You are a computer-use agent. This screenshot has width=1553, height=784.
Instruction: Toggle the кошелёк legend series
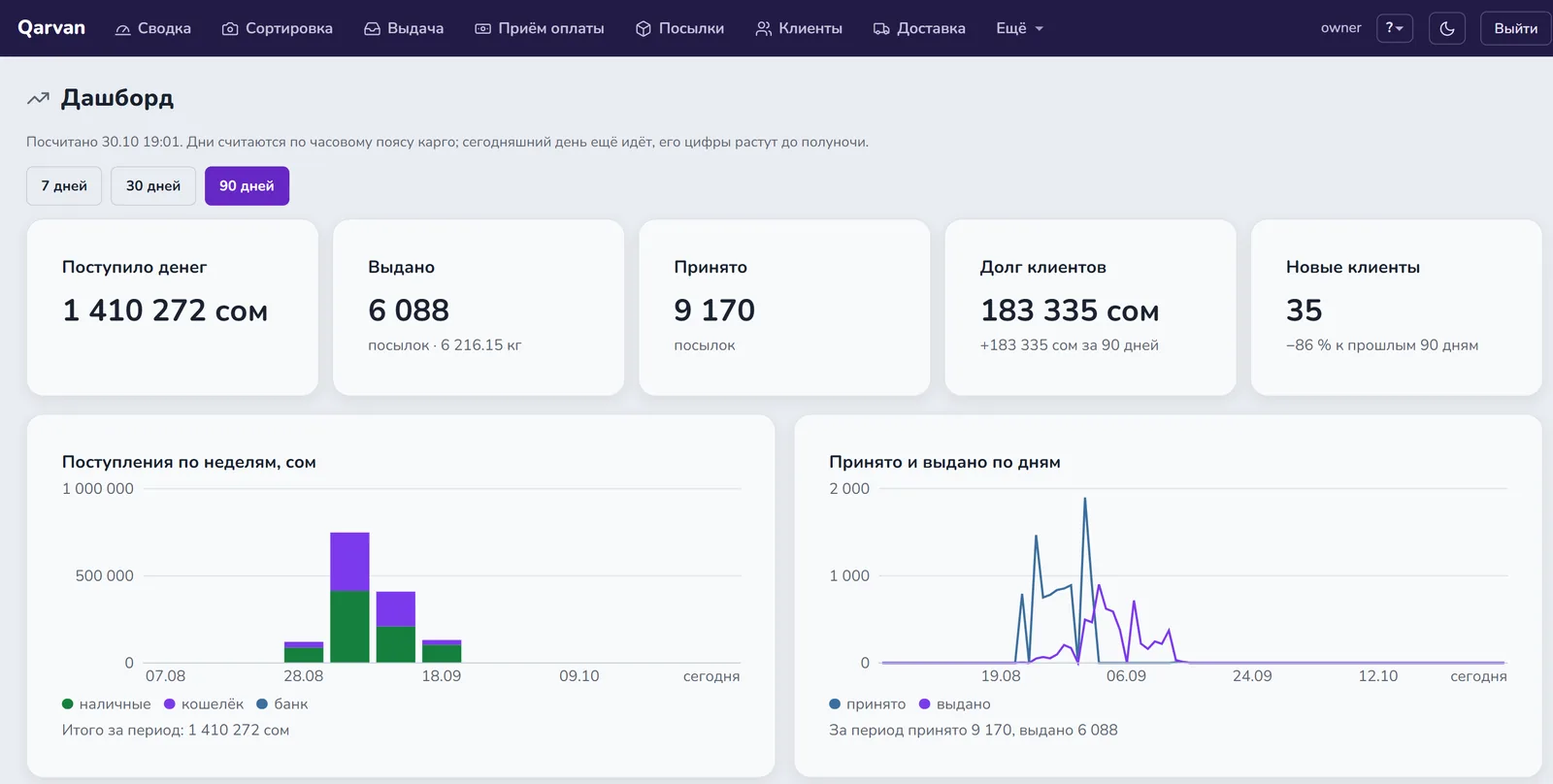pyautogui.click(x=204, y=704)
